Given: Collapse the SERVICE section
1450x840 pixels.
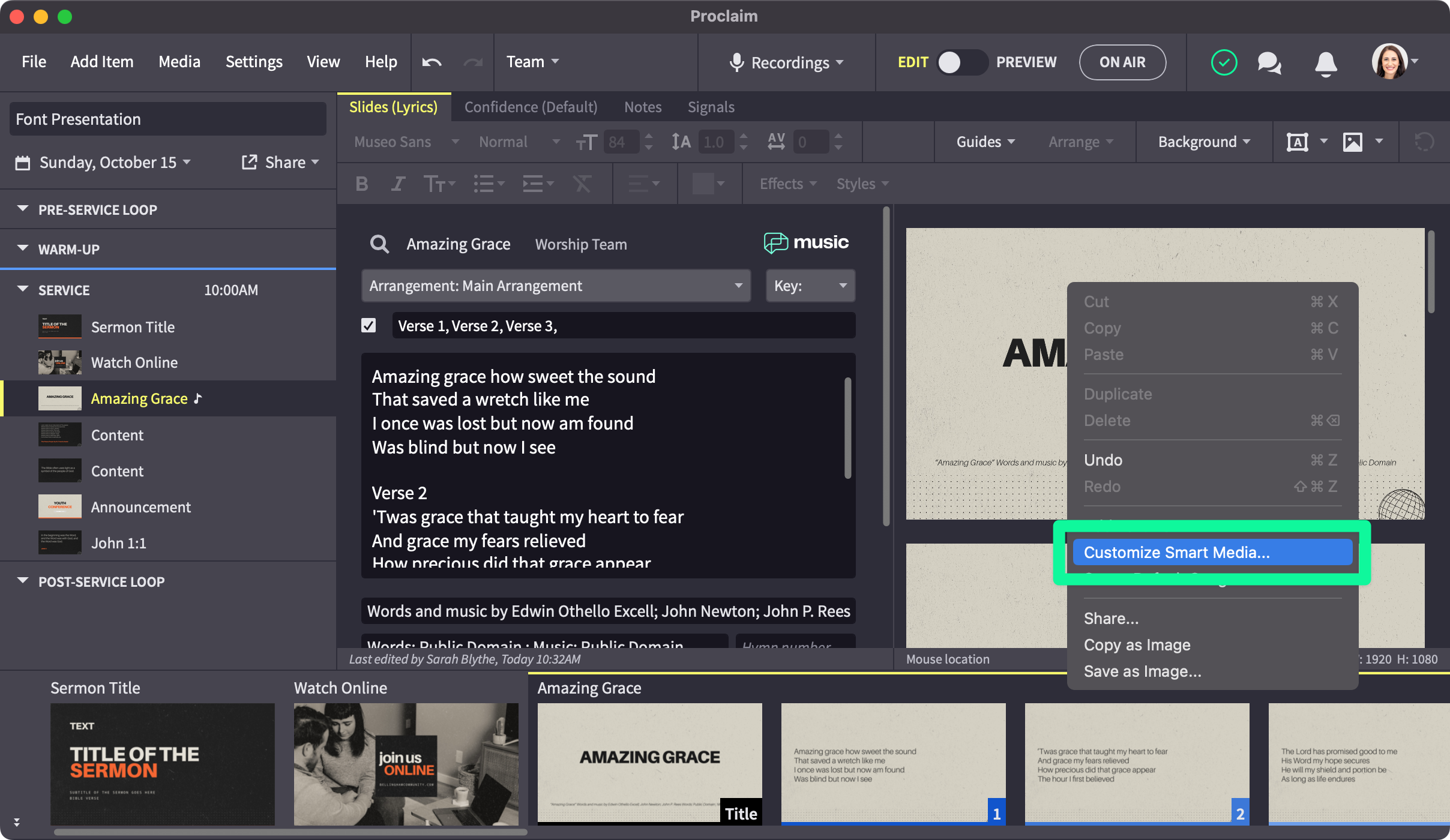Looking at the screenshot, I should pyautogui.click(x=23, y=289).
